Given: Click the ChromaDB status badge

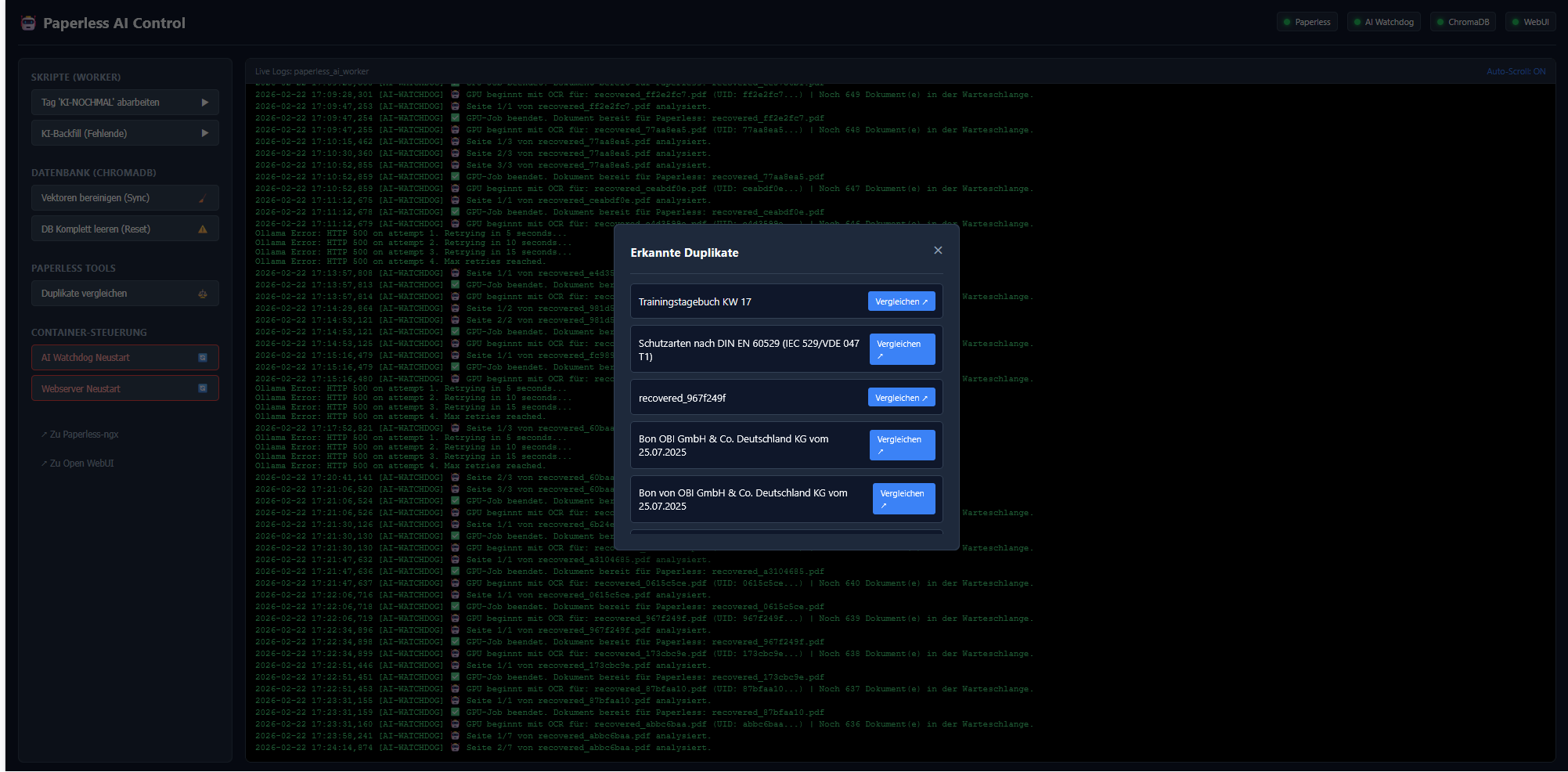Looking at the screenshot, I should pyautogui.click(x=1462, y=22).
